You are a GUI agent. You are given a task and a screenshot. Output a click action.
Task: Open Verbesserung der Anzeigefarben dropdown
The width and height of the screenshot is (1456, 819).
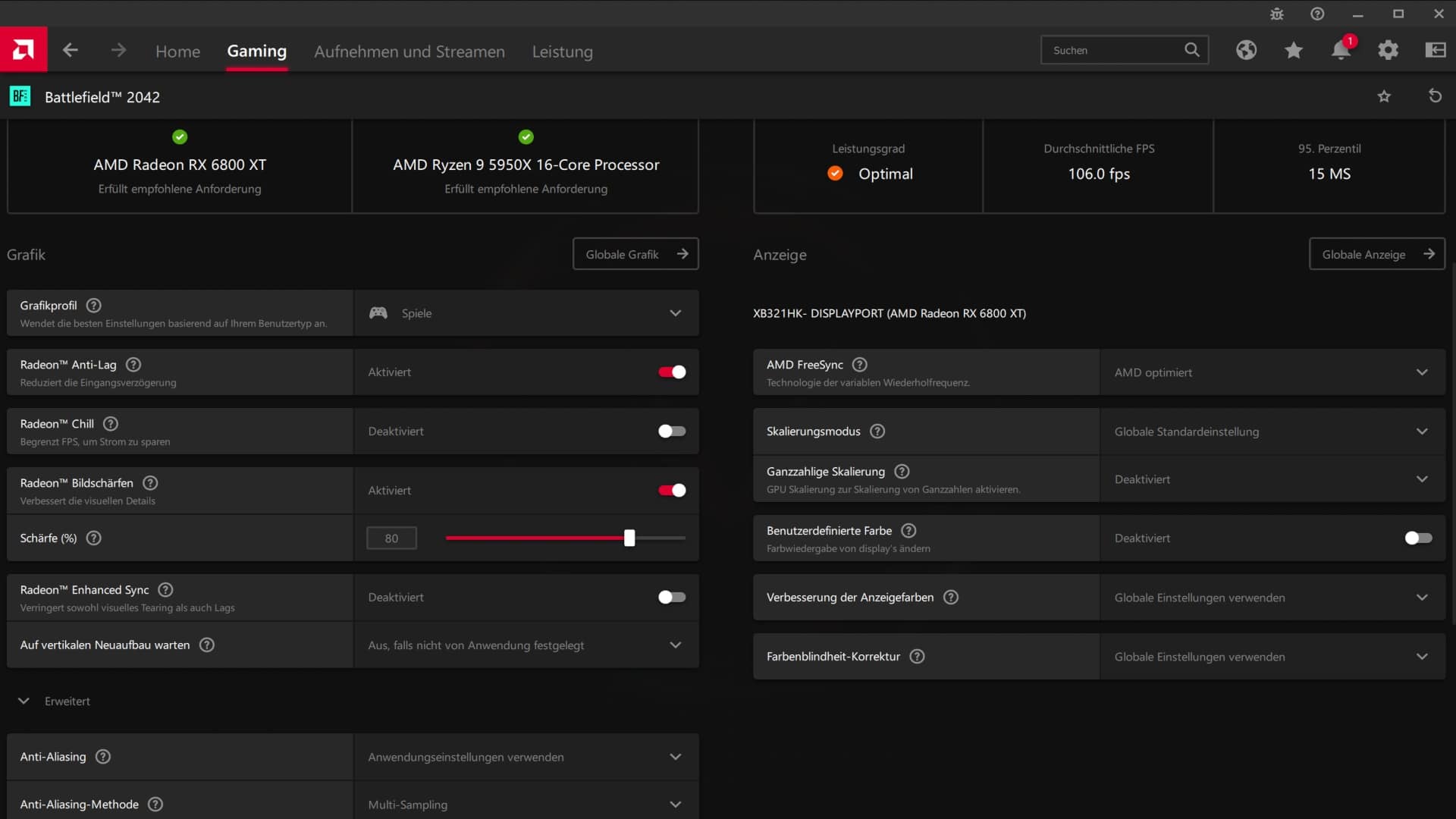[1272, 597]
